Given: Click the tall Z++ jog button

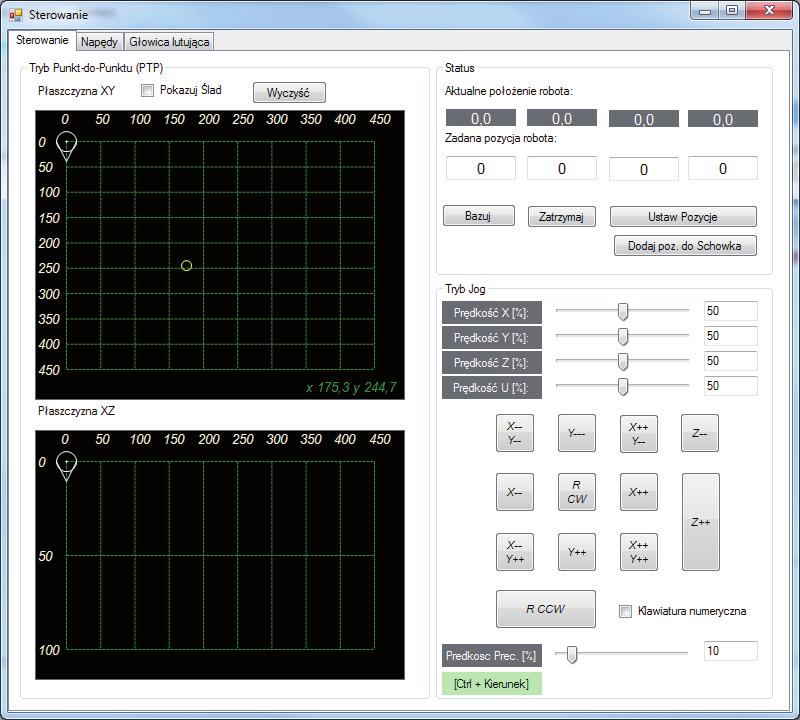Looking at the screenshot, I should click(701, 522).
